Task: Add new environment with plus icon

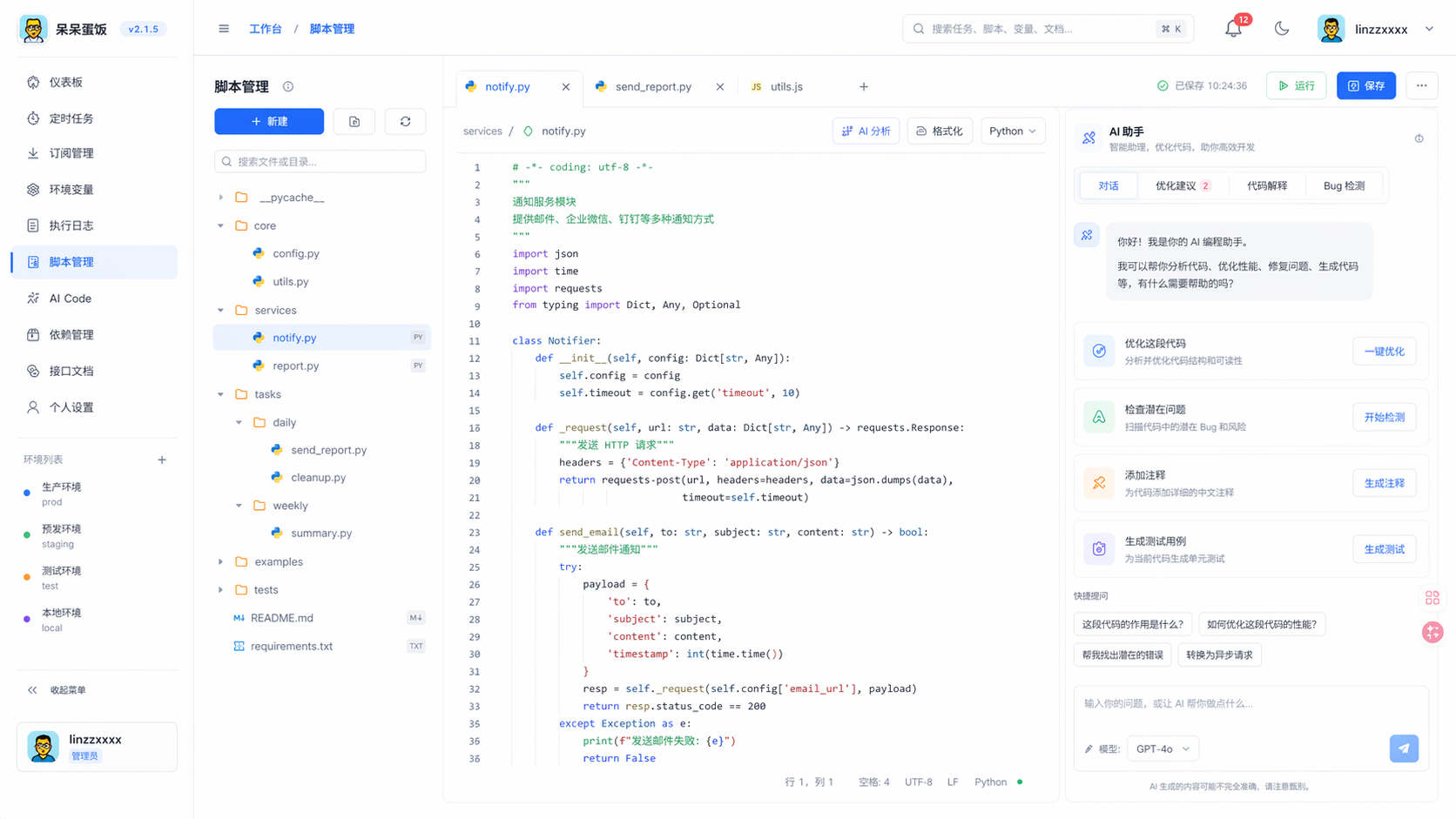Action: pyautogui.click(x=162, y=460)
